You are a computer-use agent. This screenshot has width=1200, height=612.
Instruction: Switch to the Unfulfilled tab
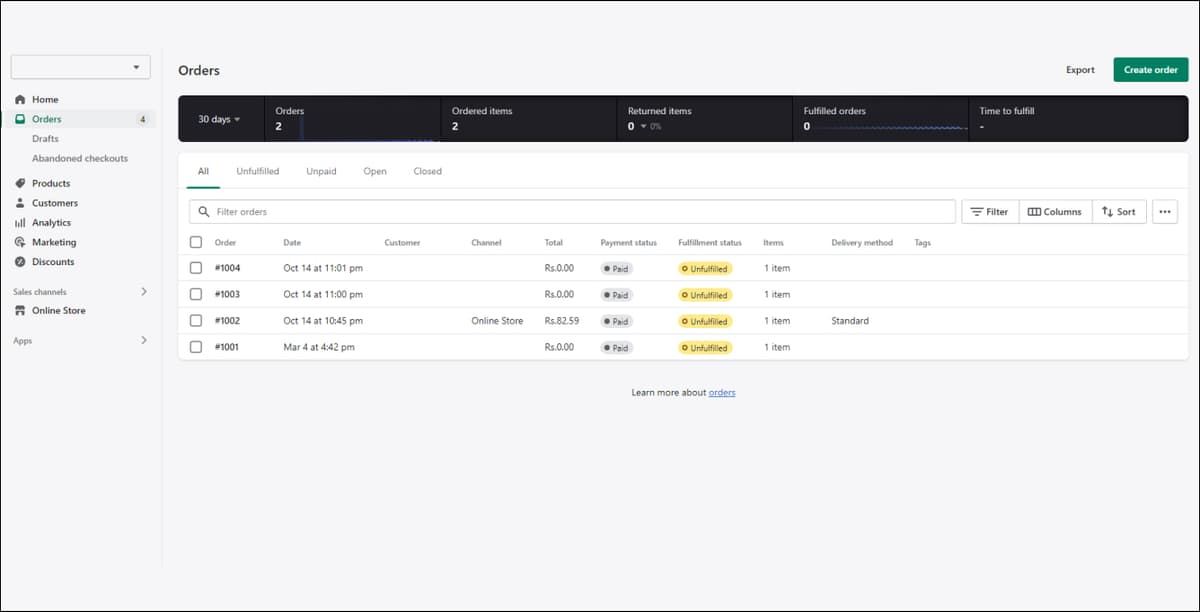coord(258,171)
